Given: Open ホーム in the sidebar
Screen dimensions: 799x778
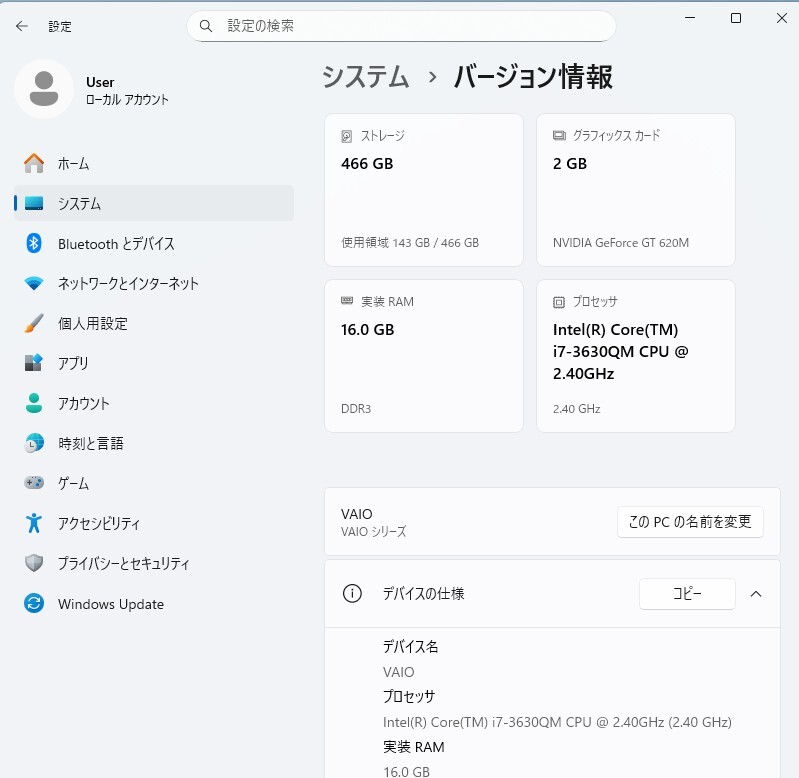Looking at the screenshot, I should coord(154,164).
